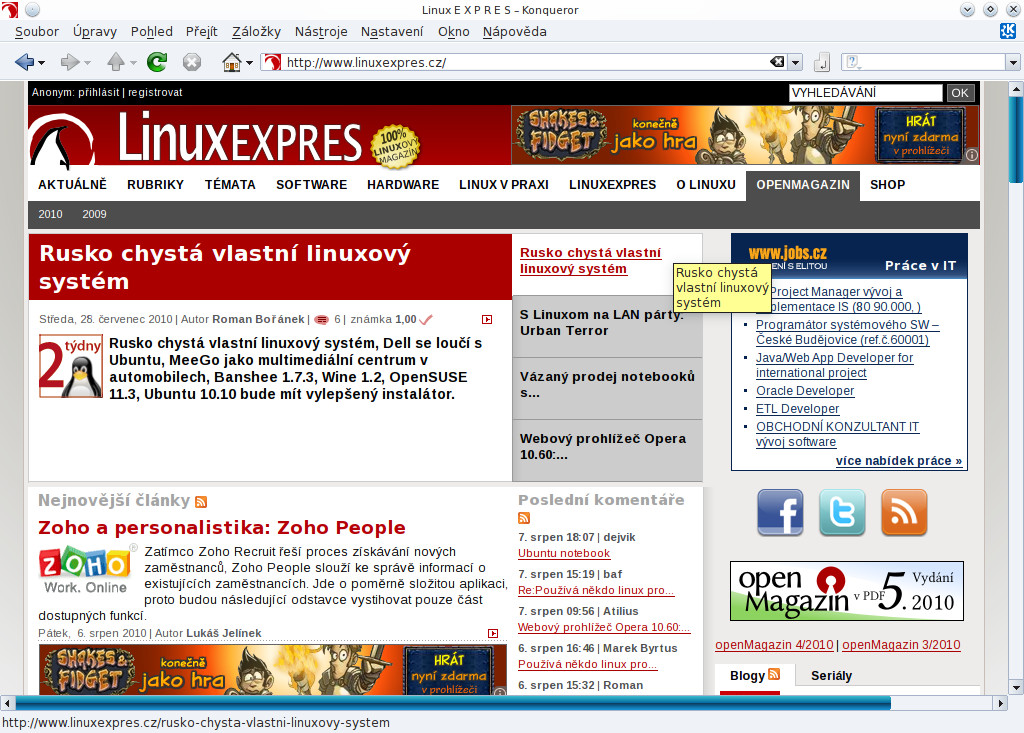The height and width of the screenshot is (733, 1024).
Task: Open the Nastavení menu
Action: [x=392, y=31]
